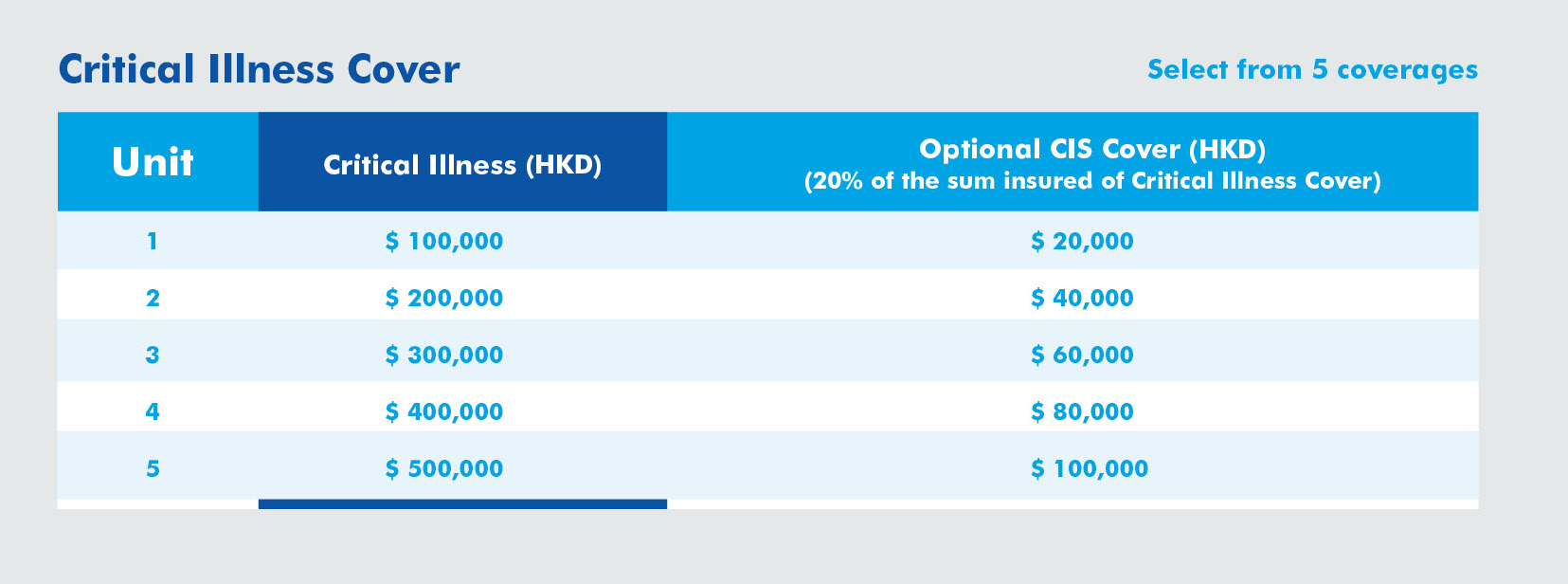Viewport: 1568px width, 584px height.
Task: Choose the $ 100,000 Critical Illness amount
Action: (444, 241)
